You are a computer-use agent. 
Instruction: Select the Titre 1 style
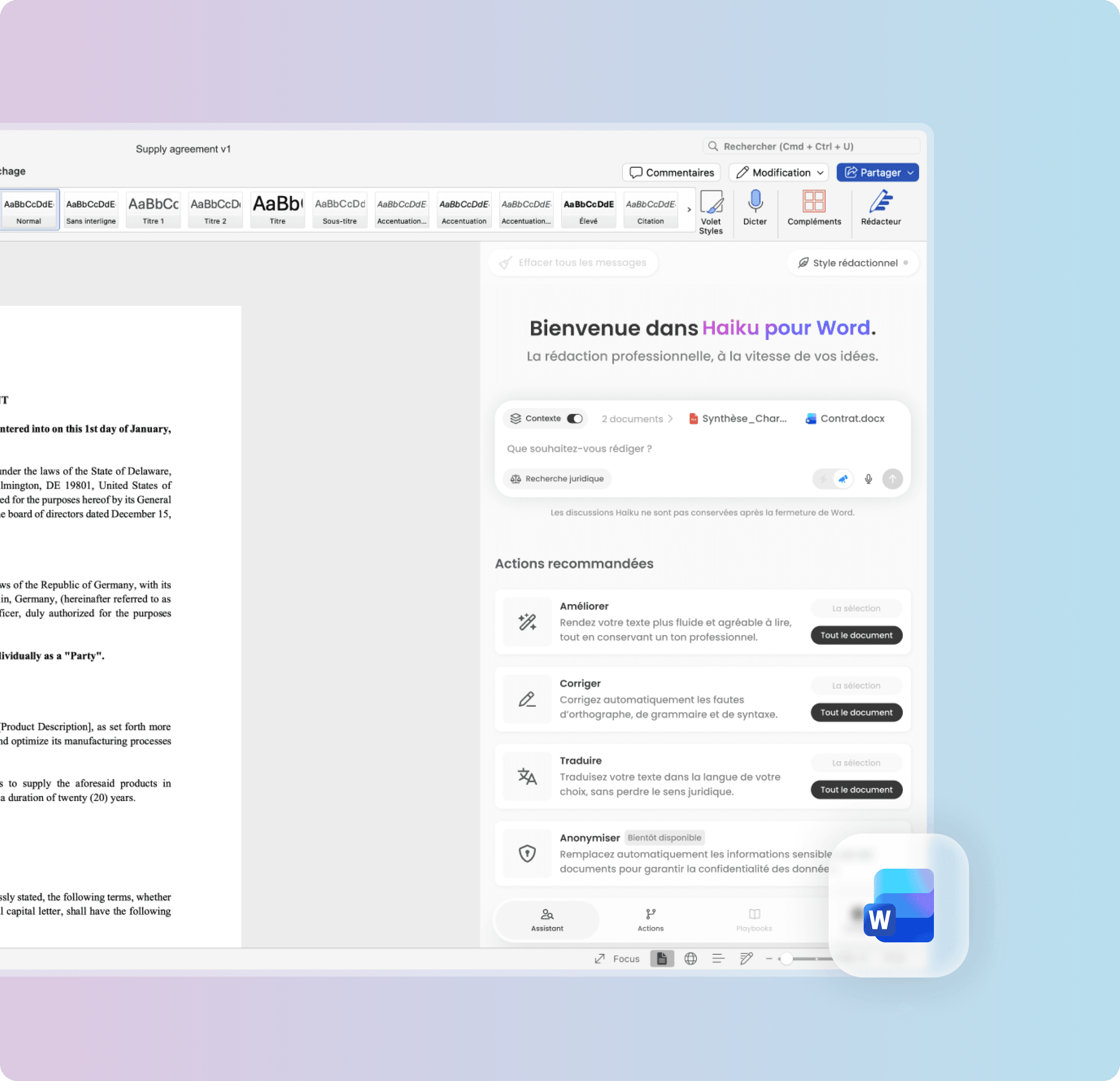click(x=153, y=210)
